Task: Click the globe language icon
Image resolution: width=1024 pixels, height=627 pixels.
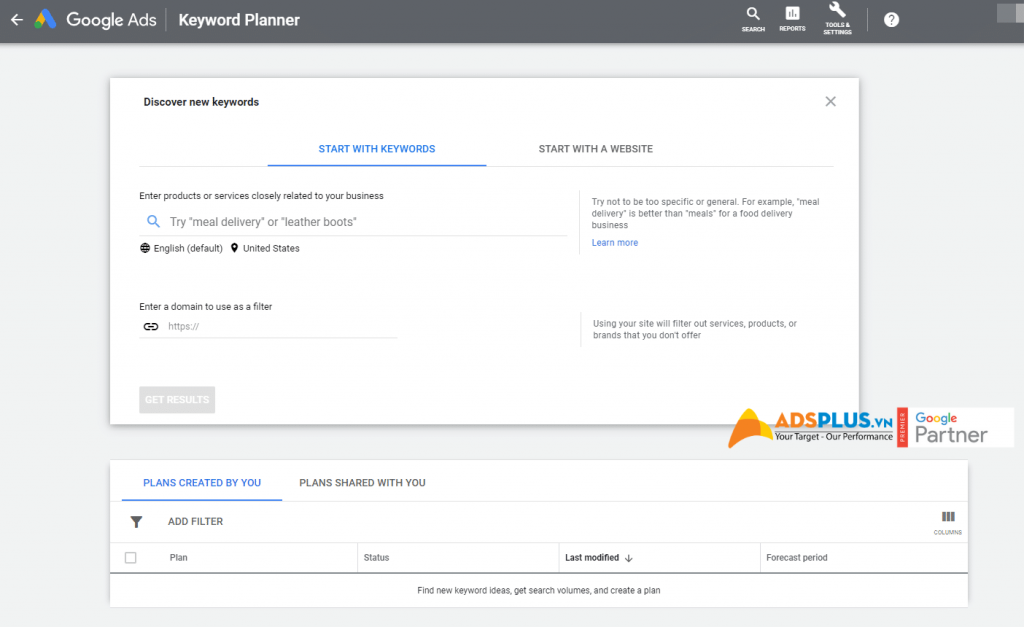Action: (x=145, y=248)
